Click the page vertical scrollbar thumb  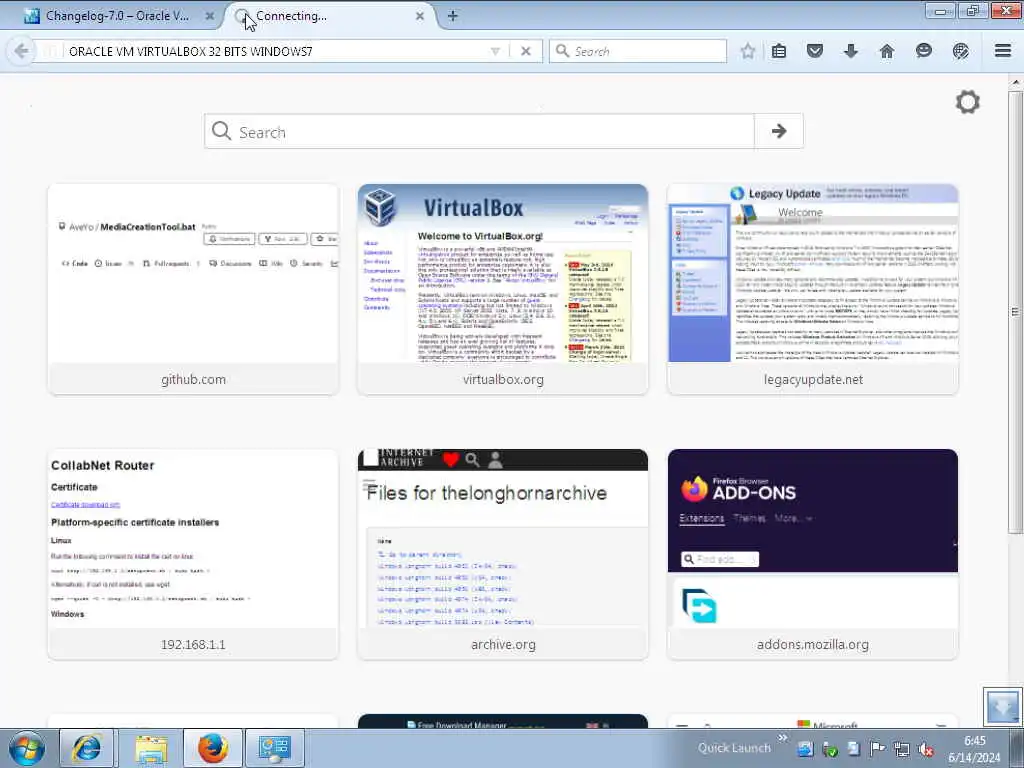pyautogui.click(x=1016, y=312)
